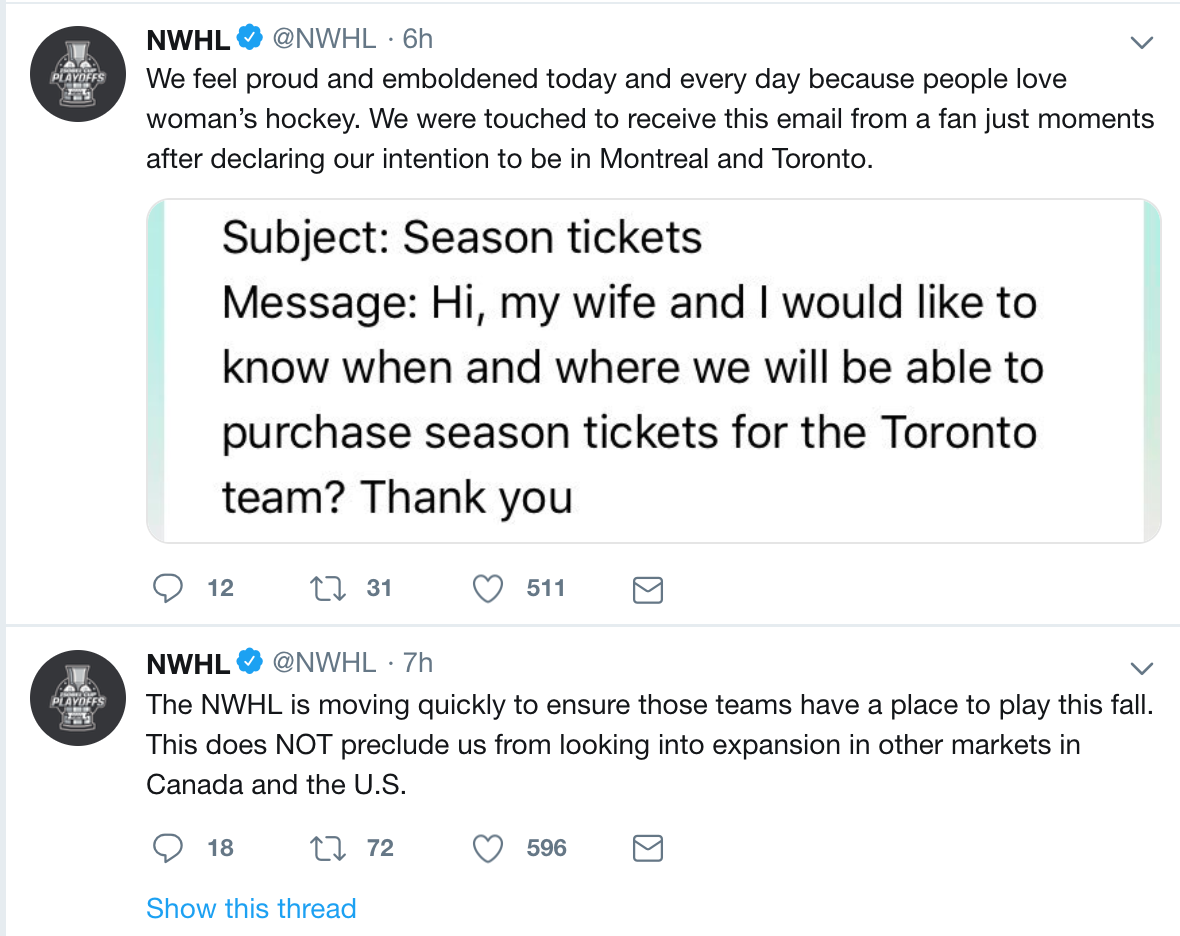Open more options chevron on 6h tweet
The height and width of the screenshot is (936, 1180).
1141,42
